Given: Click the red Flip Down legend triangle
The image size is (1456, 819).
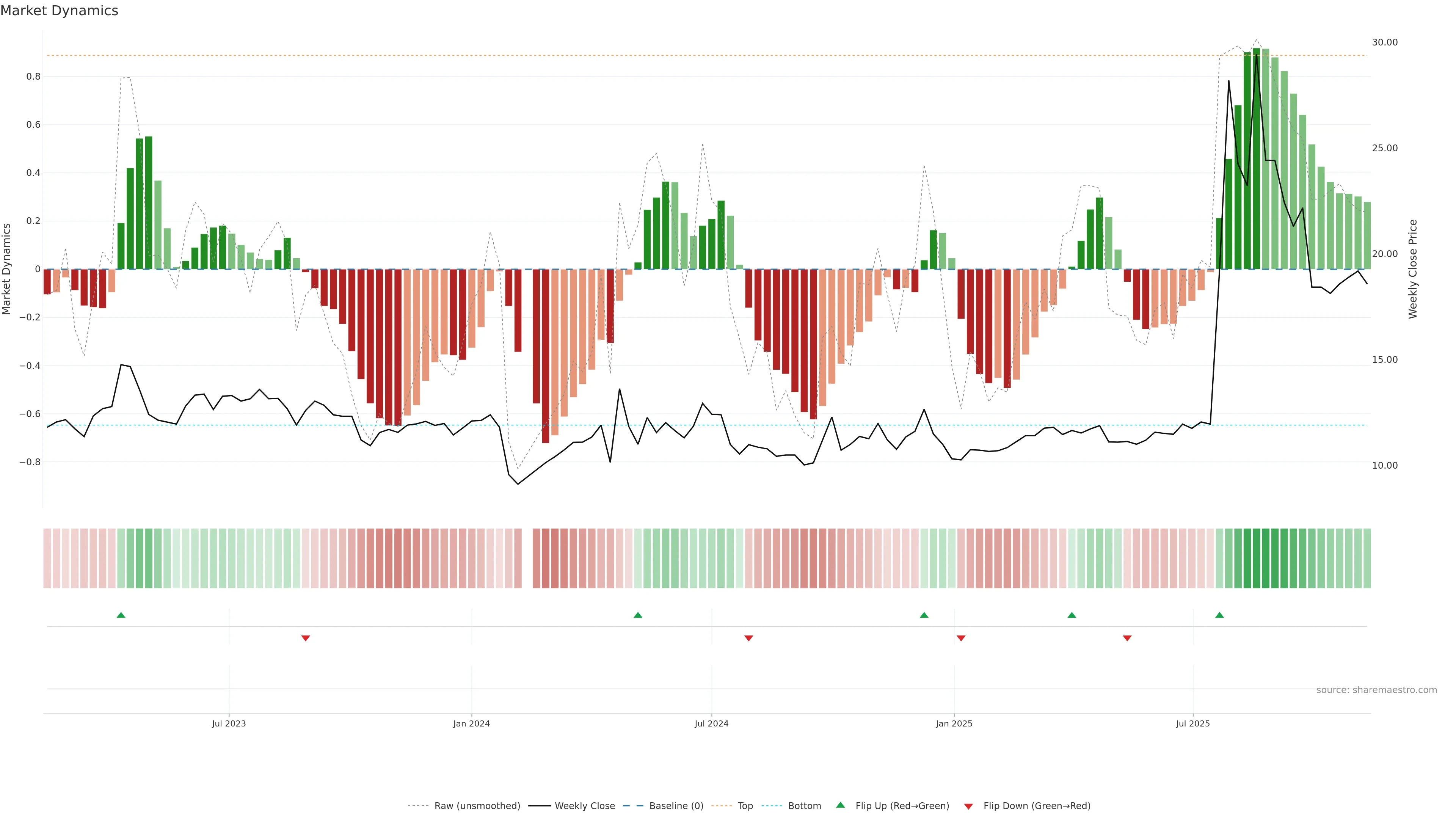Looking at the screenshot, I should click(x=968, y=806).
